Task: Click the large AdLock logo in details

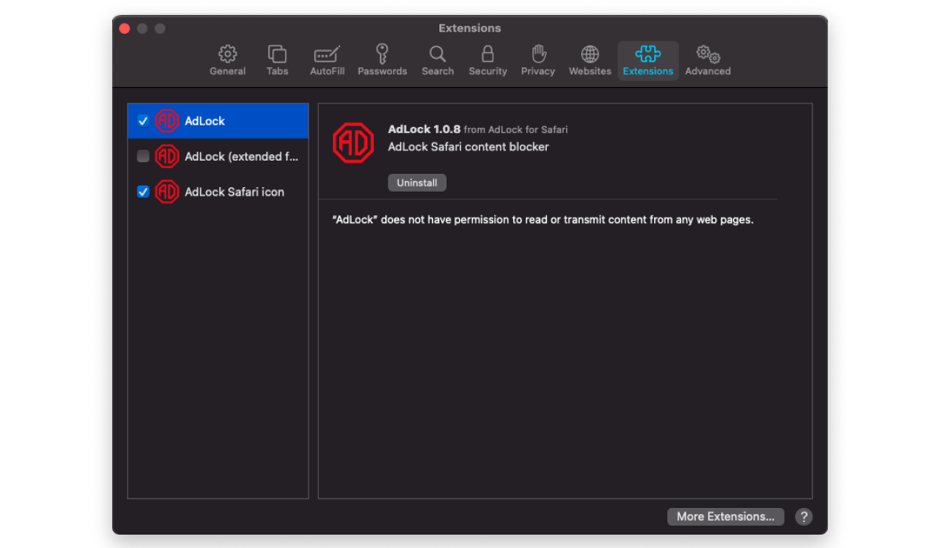Action: (353, 143)
